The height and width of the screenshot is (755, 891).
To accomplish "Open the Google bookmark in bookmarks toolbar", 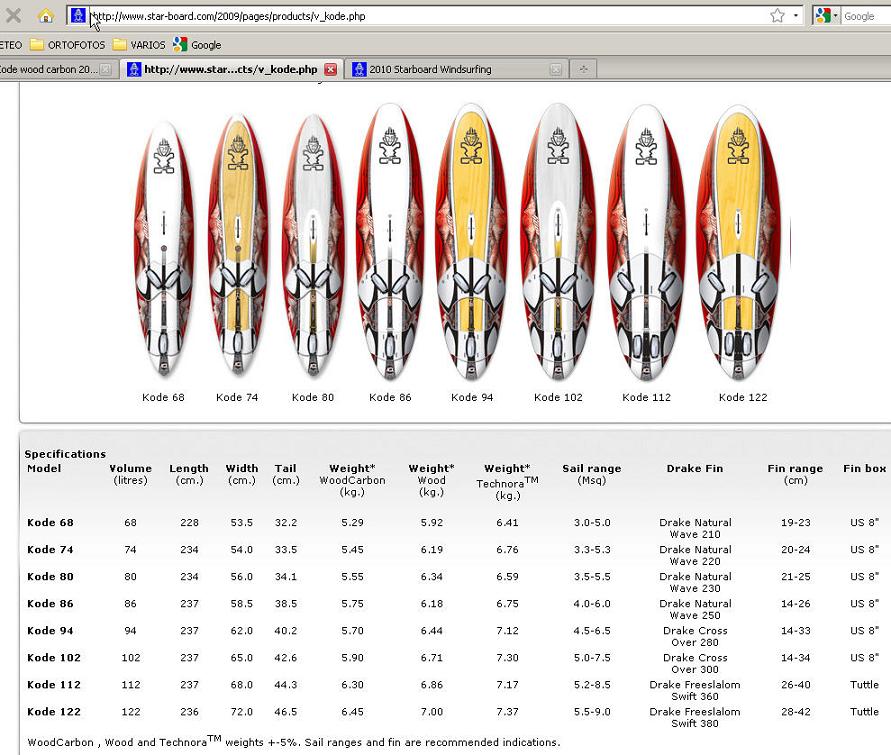I will (x=197, y=45).
